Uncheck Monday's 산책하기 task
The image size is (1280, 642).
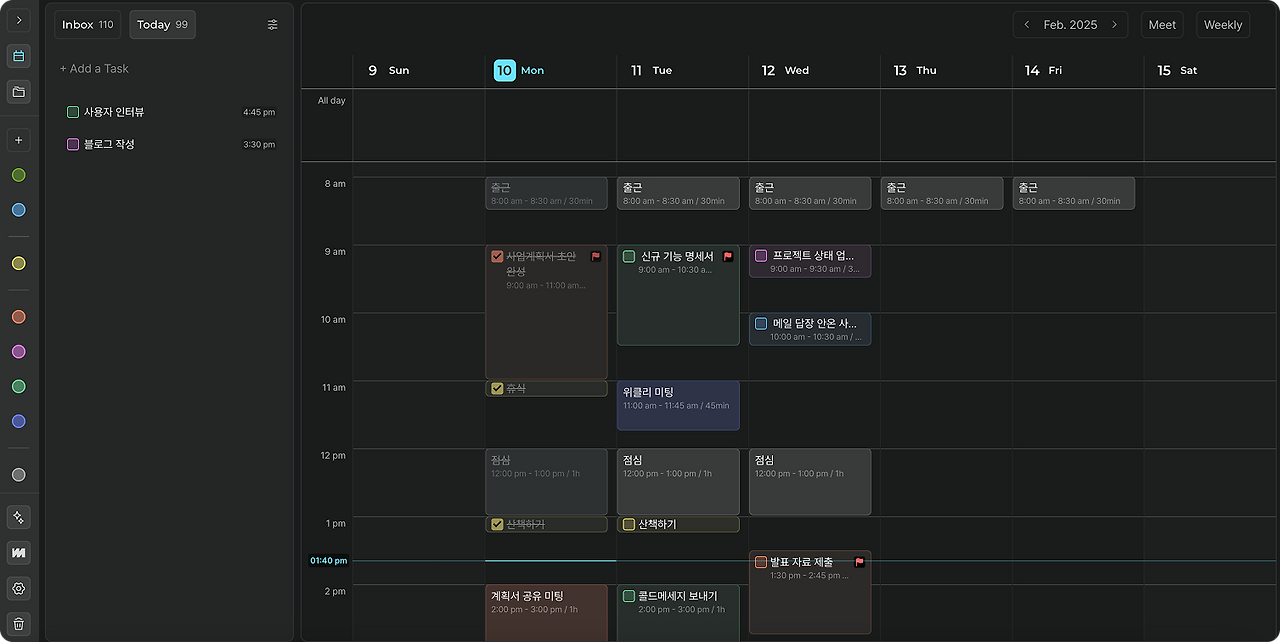(497, 524)
